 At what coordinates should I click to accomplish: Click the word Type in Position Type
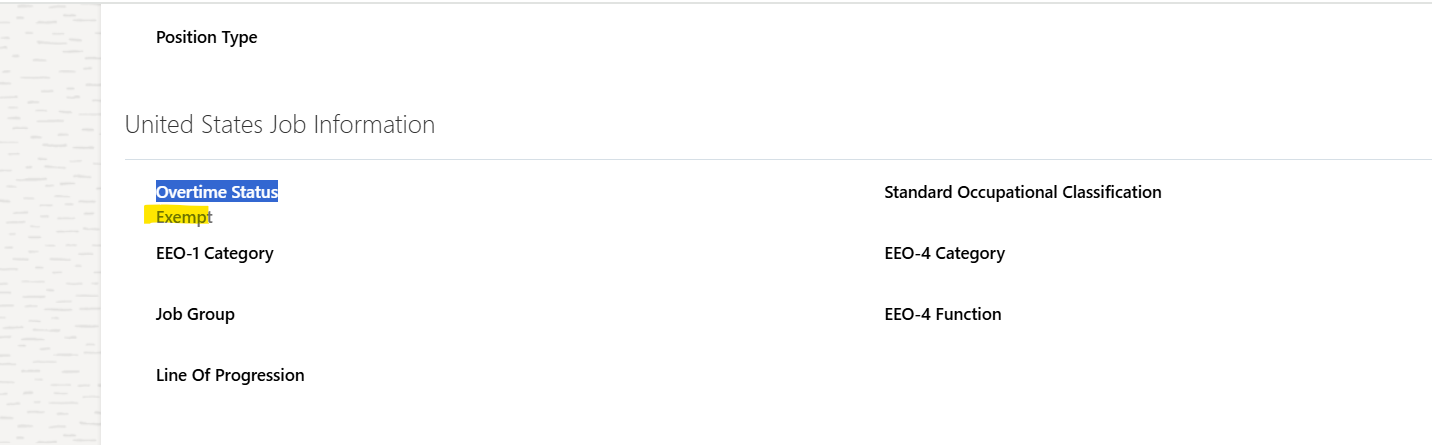[x=240, y=38]
